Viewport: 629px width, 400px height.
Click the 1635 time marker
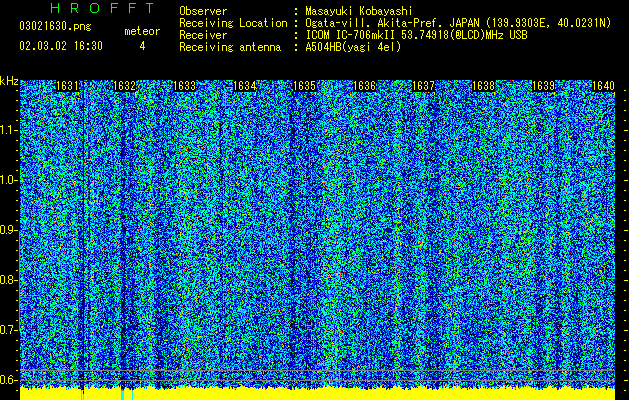pyautogui.click(x=304, y=86)
